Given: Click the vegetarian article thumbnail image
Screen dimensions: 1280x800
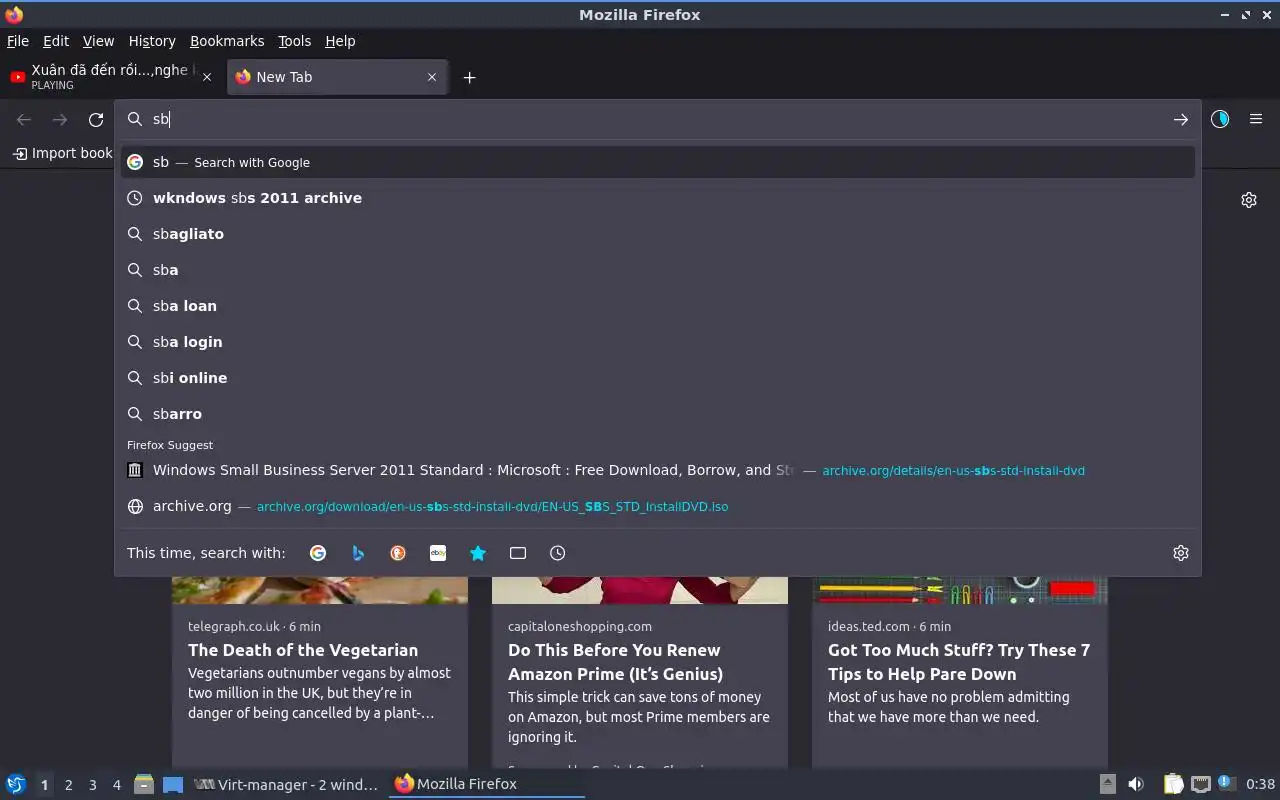Looking at the screenshot, I should (320, 590).
